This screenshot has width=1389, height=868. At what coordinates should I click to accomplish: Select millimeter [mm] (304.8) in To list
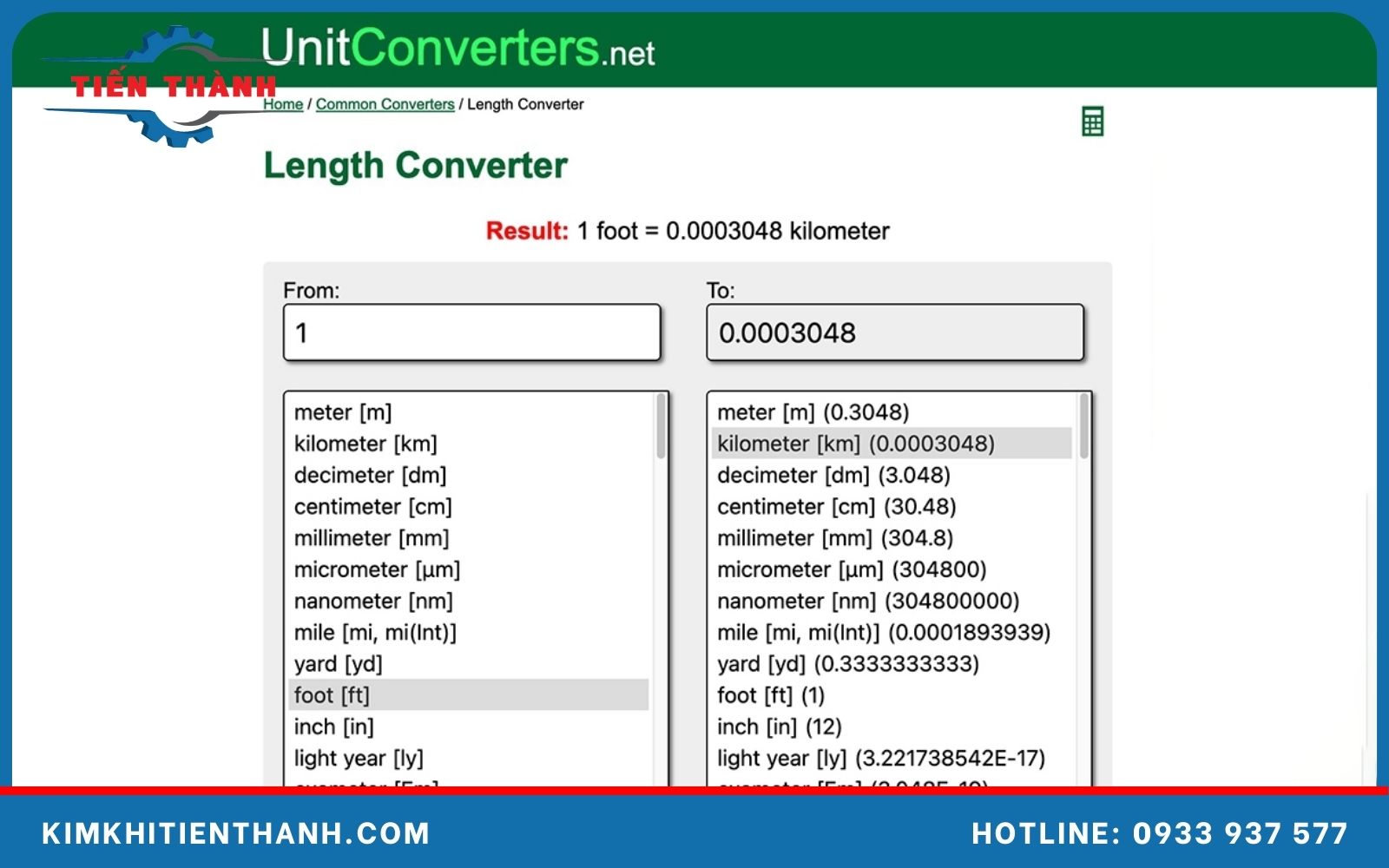tap(834, 538)
